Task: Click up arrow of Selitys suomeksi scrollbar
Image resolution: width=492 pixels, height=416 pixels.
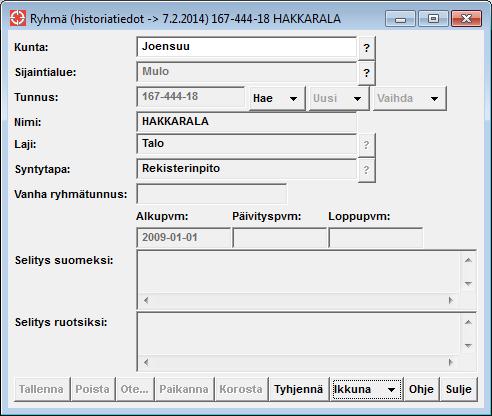Action: pyautogui.click(x=468, y=260)
